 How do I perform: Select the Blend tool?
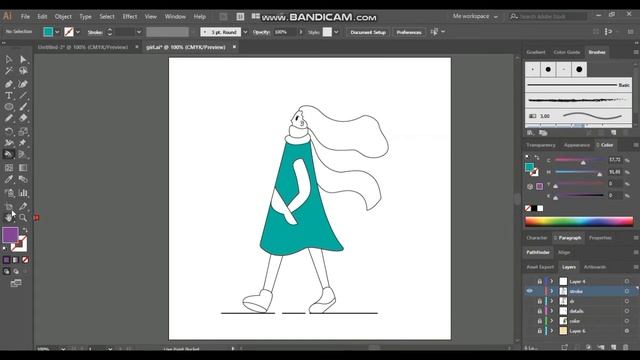tap(23, 179)
